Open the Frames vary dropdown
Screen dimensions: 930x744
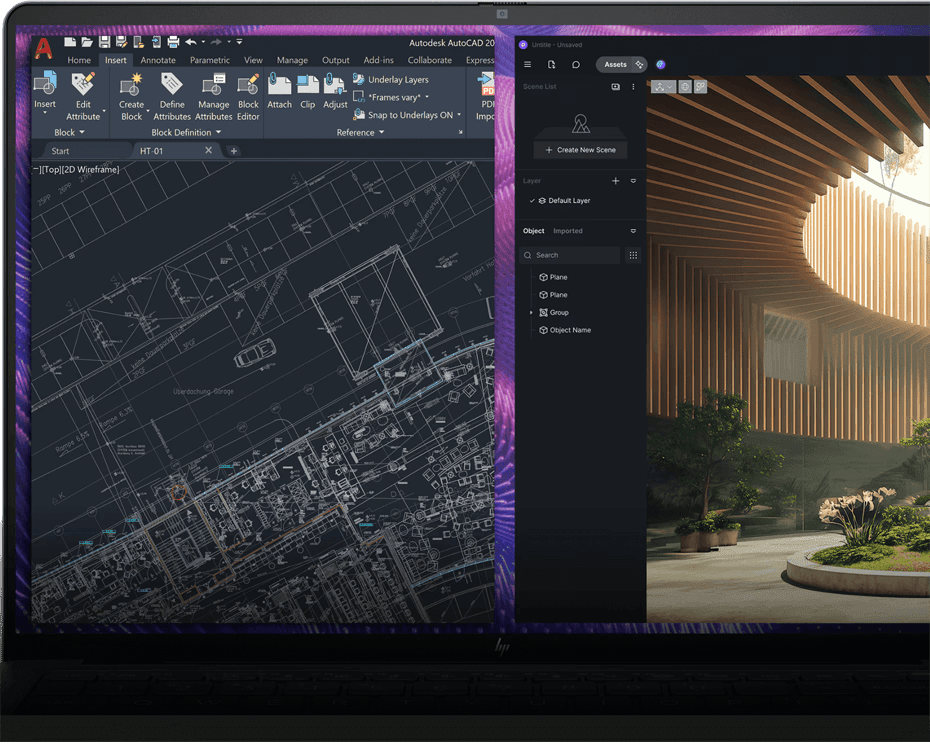click(427, 97)
